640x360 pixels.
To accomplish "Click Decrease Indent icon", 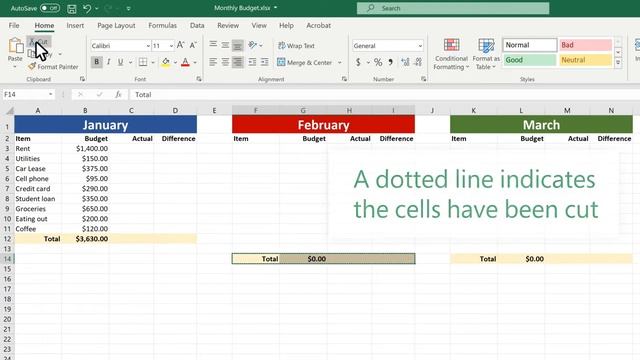I will 252,62.
